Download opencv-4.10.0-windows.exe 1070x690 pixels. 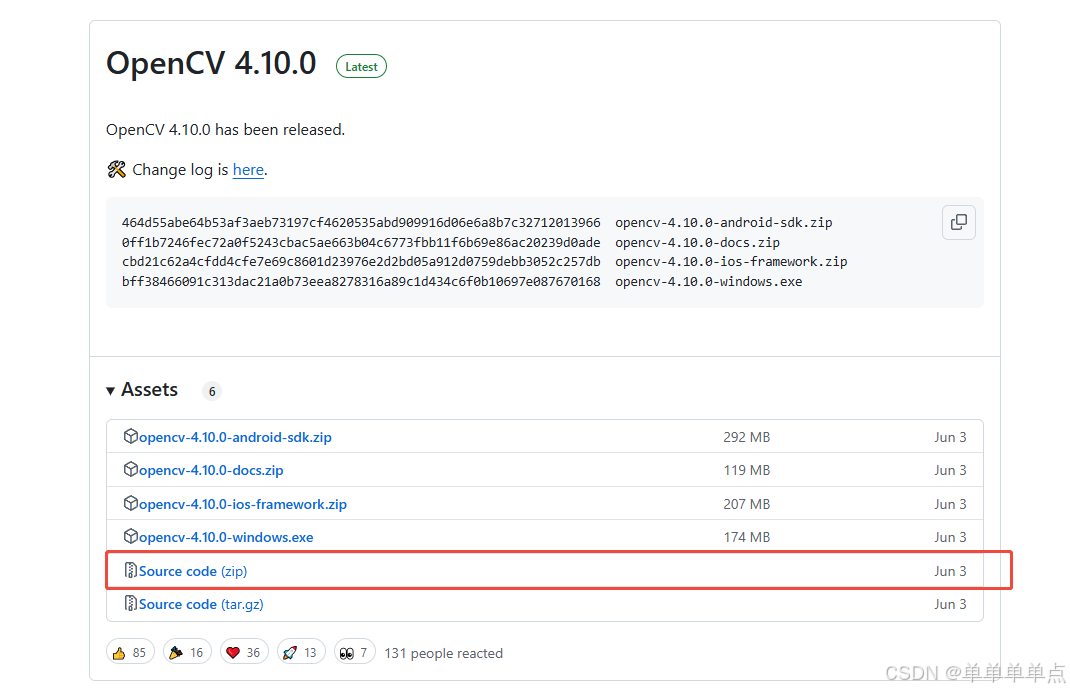click(226, 537)
